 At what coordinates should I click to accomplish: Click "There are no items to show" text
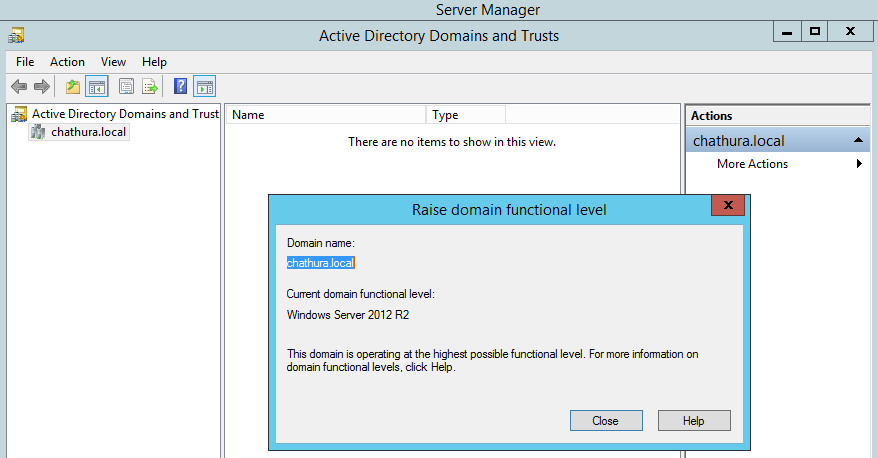[452, 142]
